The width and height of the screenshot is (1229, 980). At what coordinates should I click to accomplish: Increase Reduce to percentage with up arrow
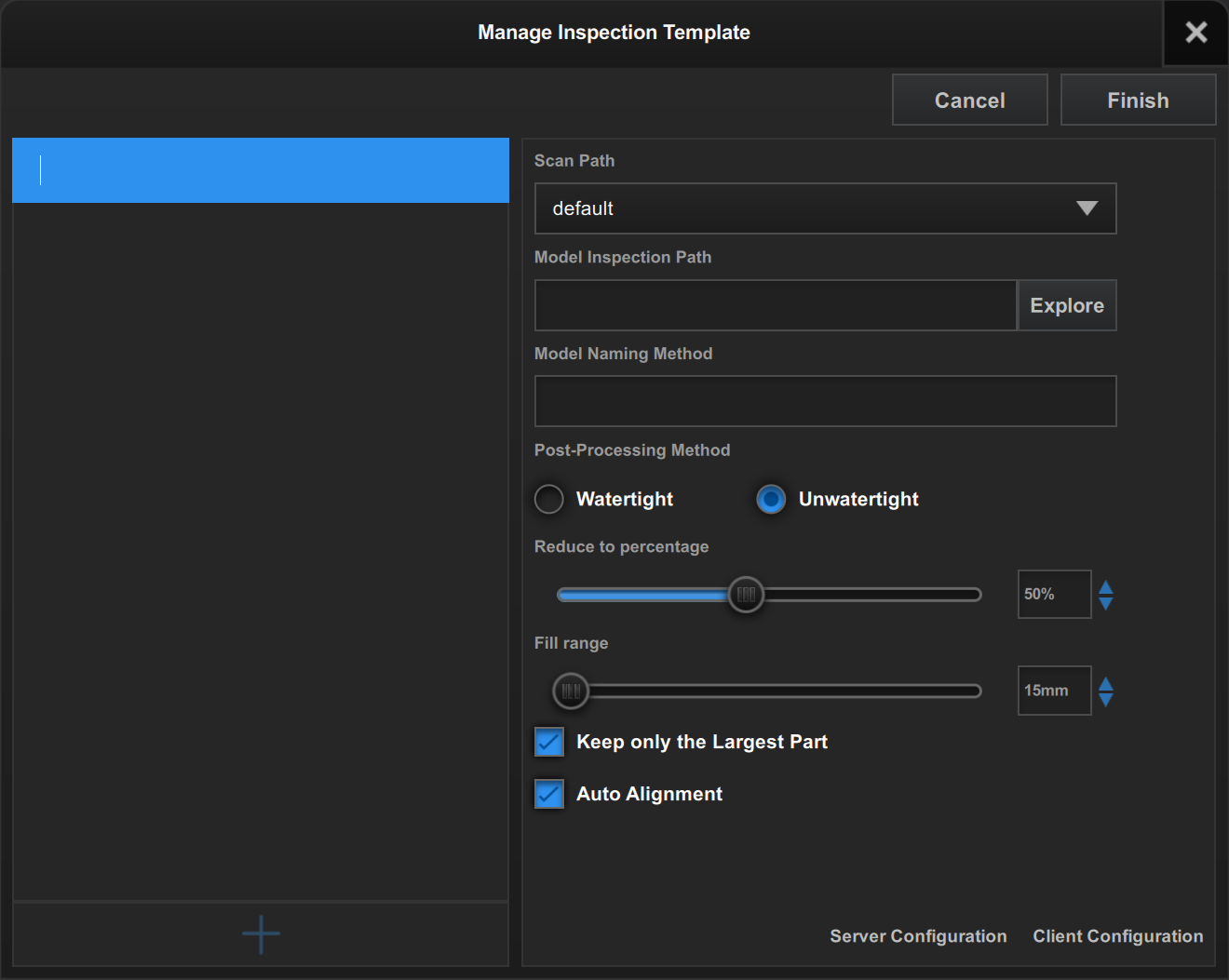(x=1106, y=586)
